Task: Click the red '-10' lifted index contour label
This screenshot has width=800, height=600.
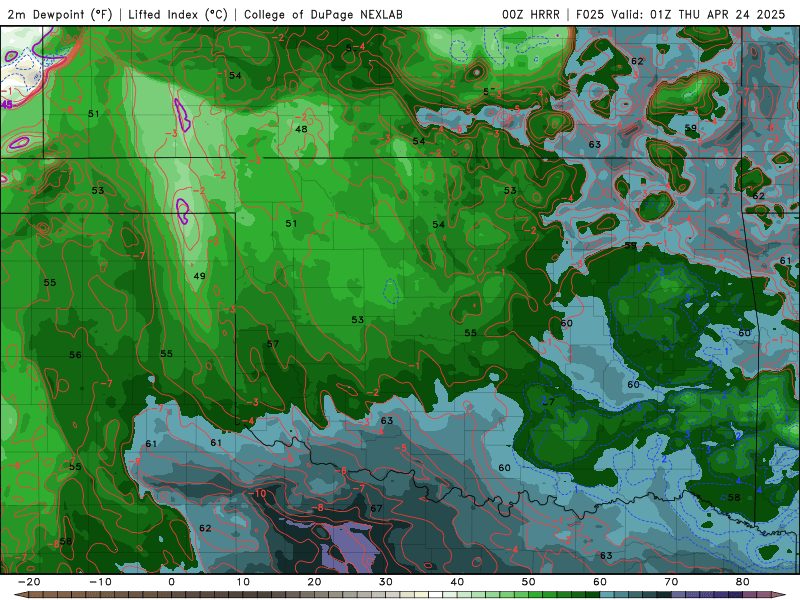Action: (x=258, y=493)
